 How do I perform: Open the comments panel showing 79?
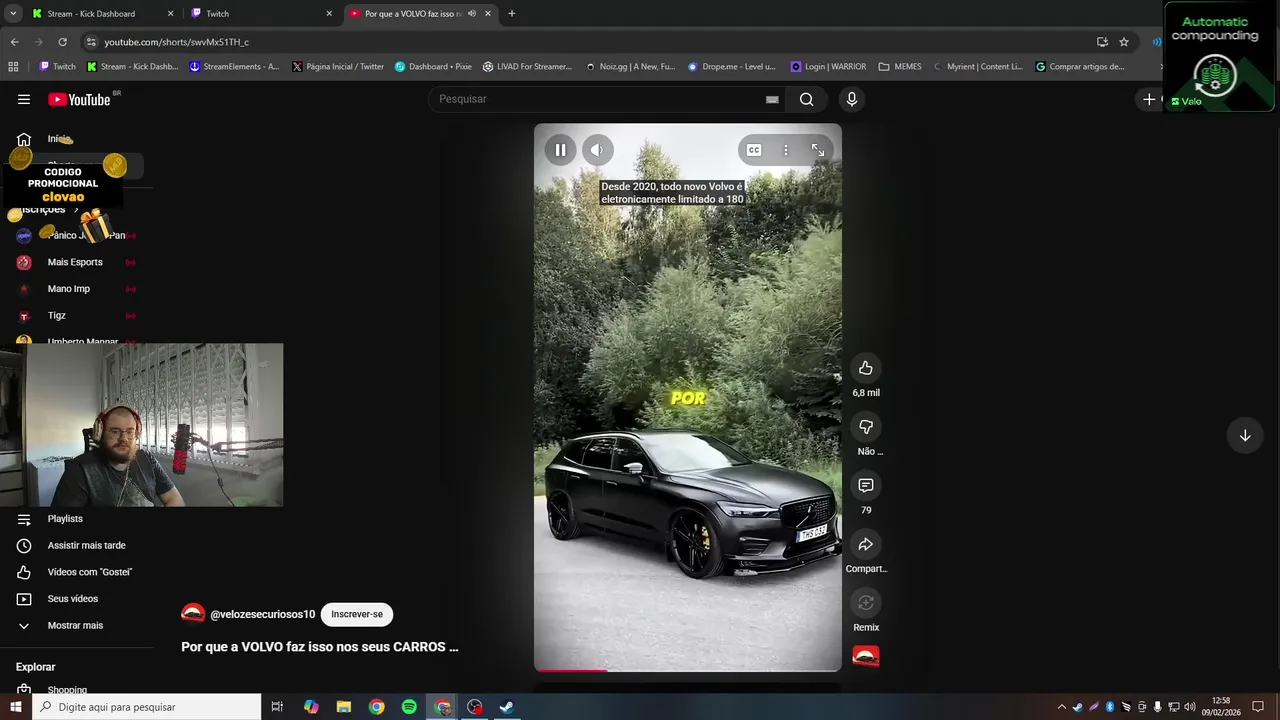tap(866, 485)
